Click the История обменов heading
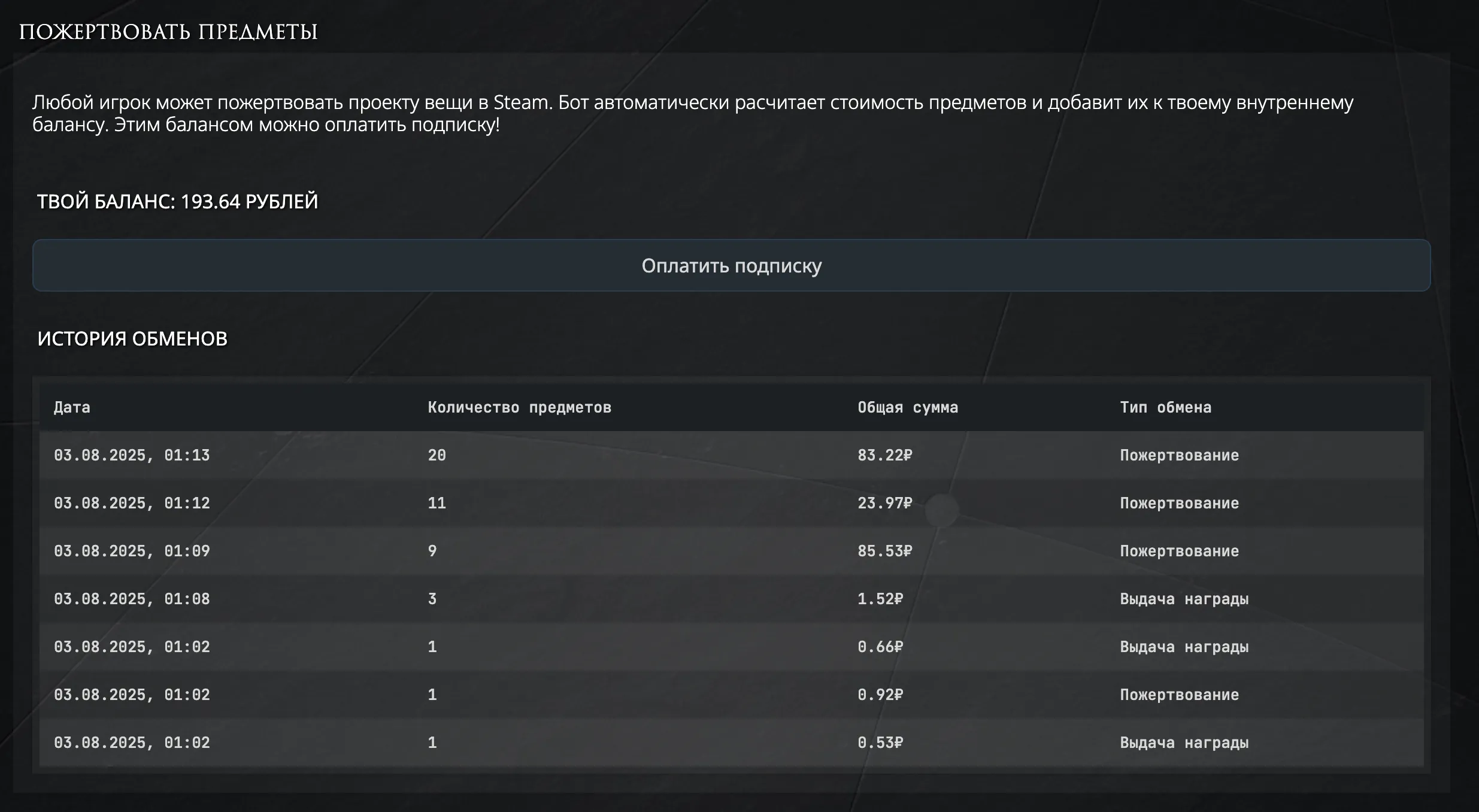This screenshot has width=1479, height=812. pyautogui.click(x=132, y=339)
